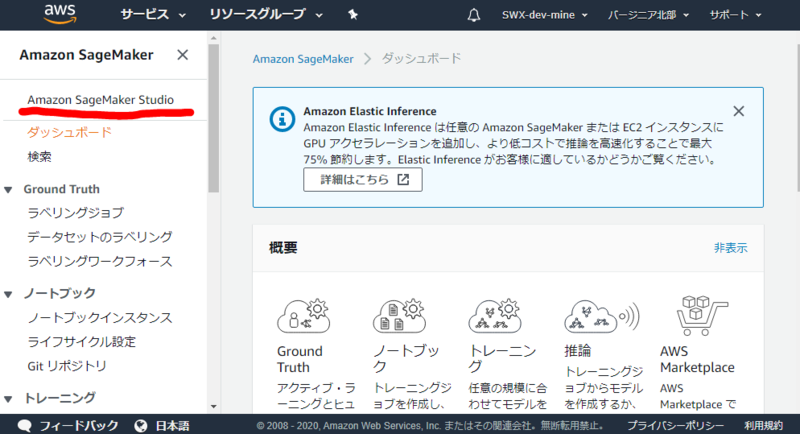Click the info icon in Elastic Inference banner

pos(282,119)
